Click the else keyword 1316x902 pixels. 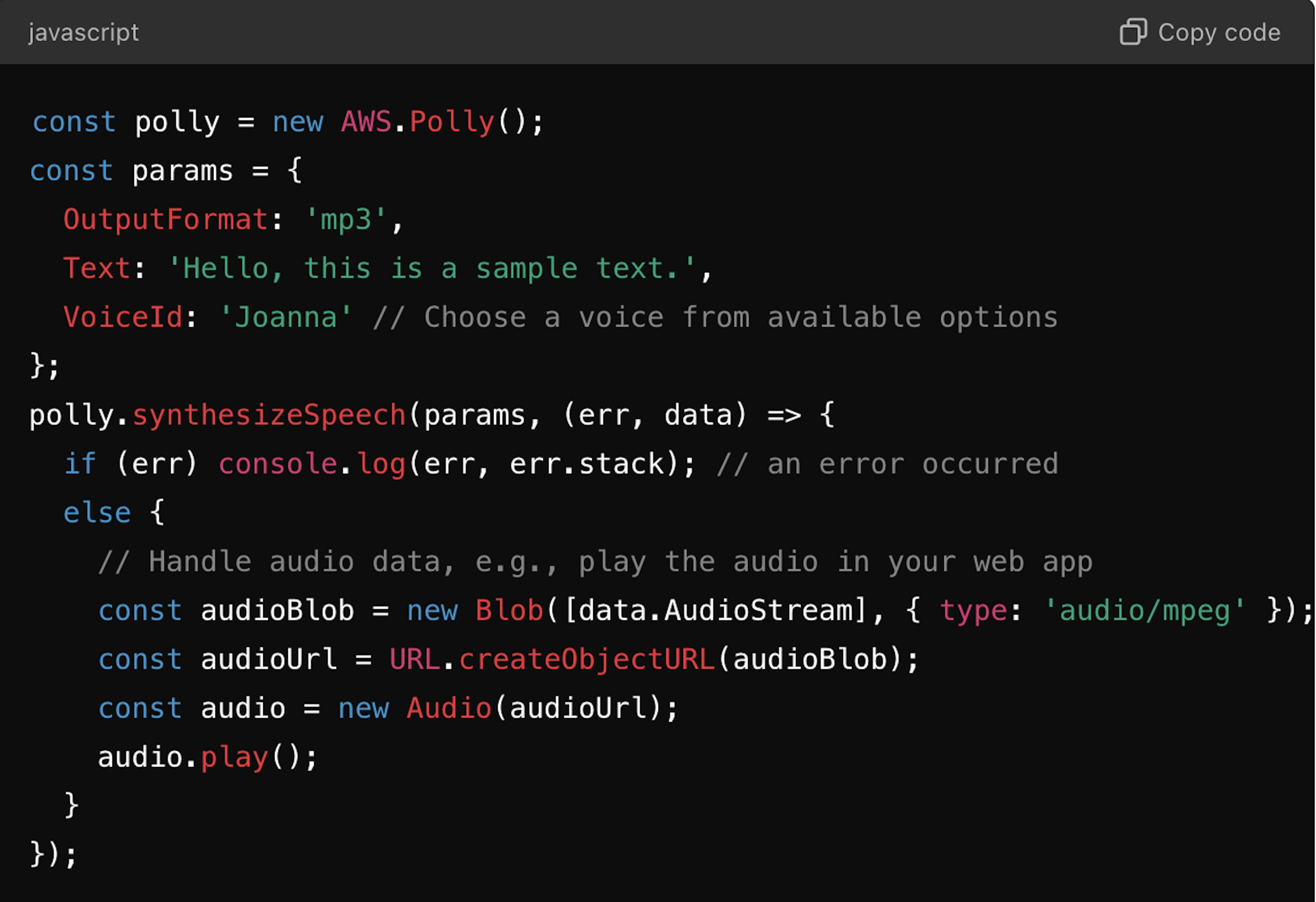click(97, 513)
